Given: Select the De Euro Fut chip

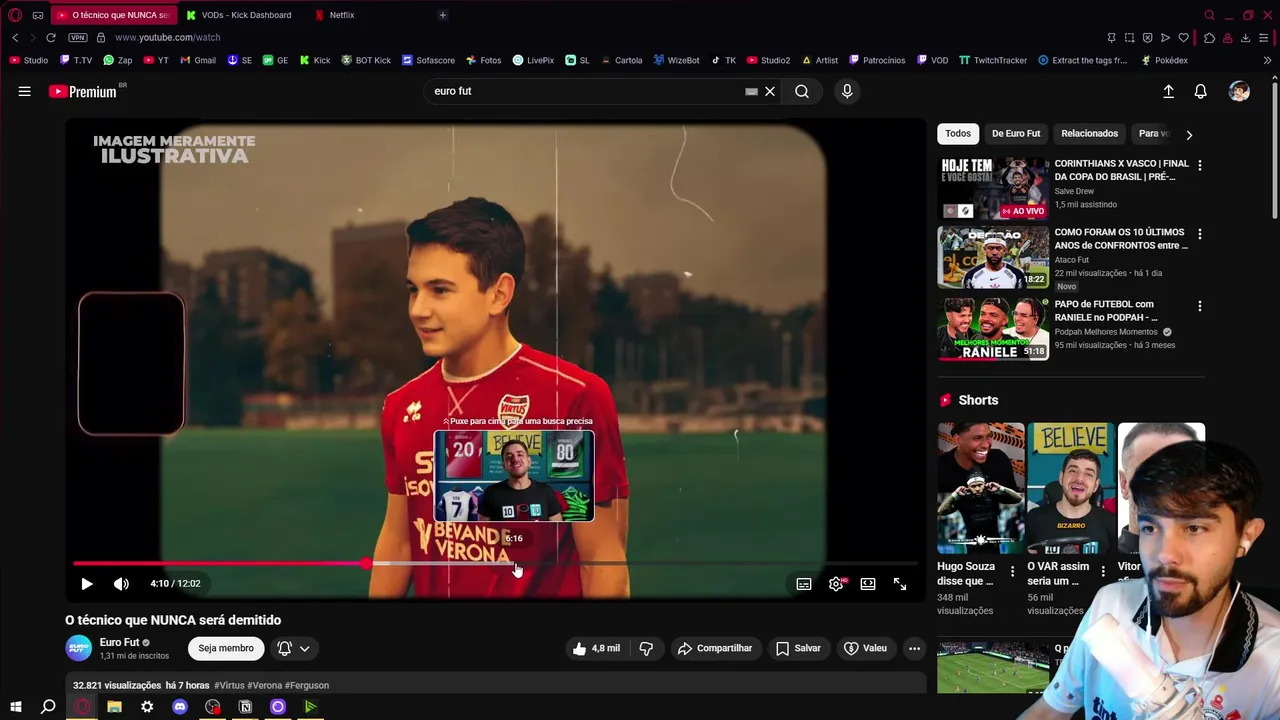Looking at the screenshot, I should tap(1016, 133).
